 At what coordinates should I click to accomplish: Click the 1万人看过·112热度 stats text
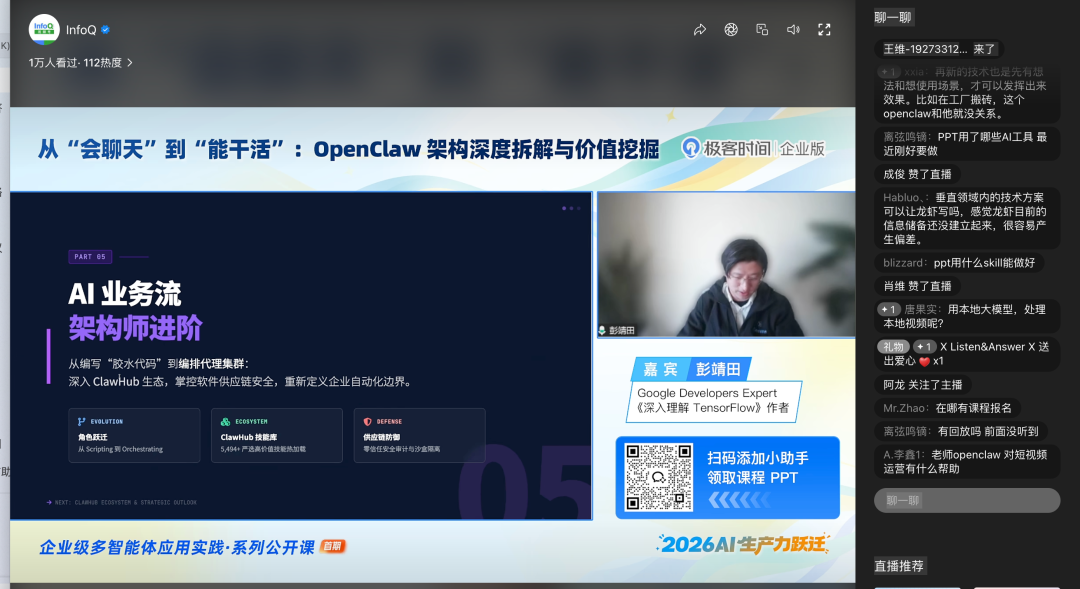[x=75, y=63]
